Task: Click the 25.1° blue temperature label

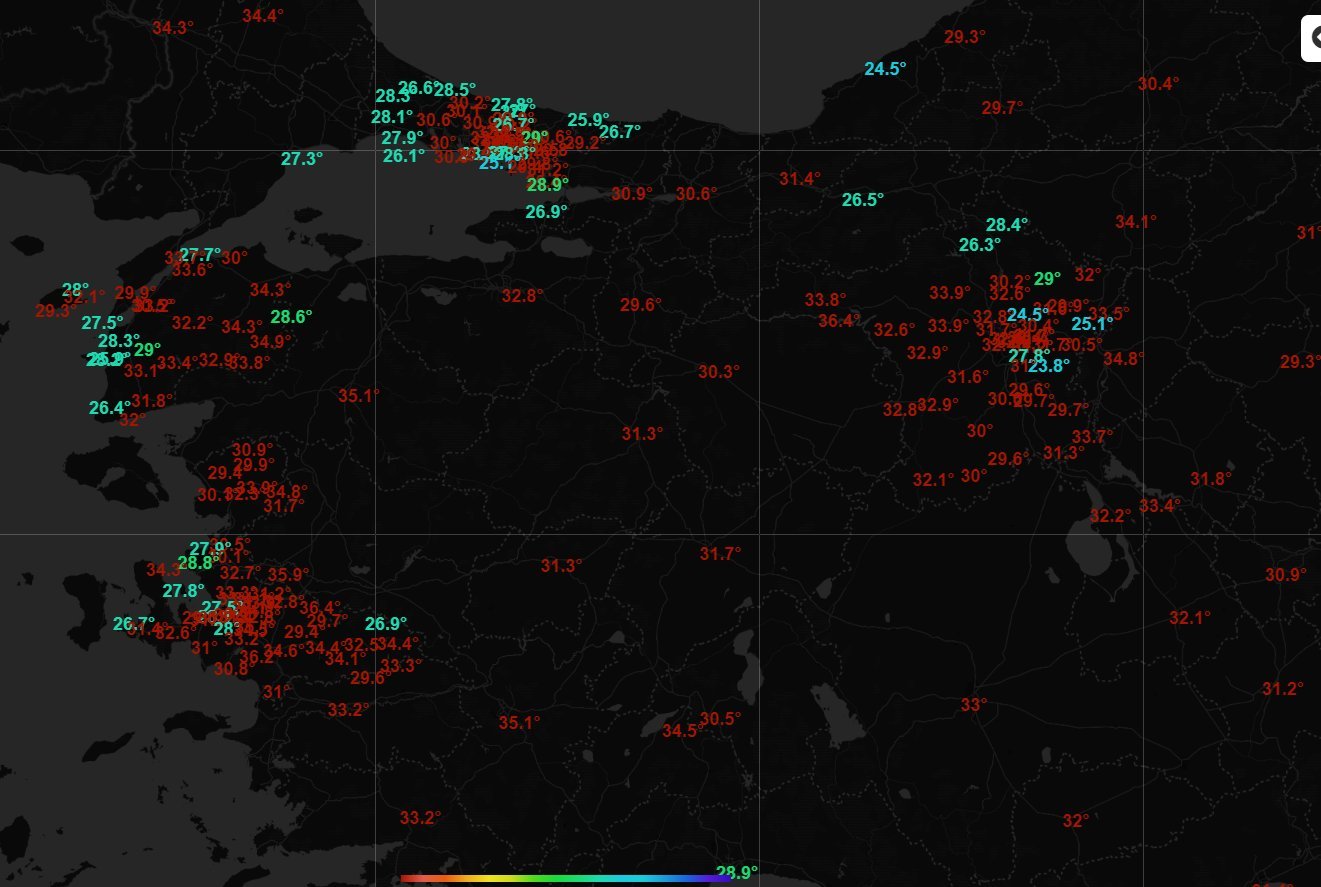Action: coord(1092,324)
